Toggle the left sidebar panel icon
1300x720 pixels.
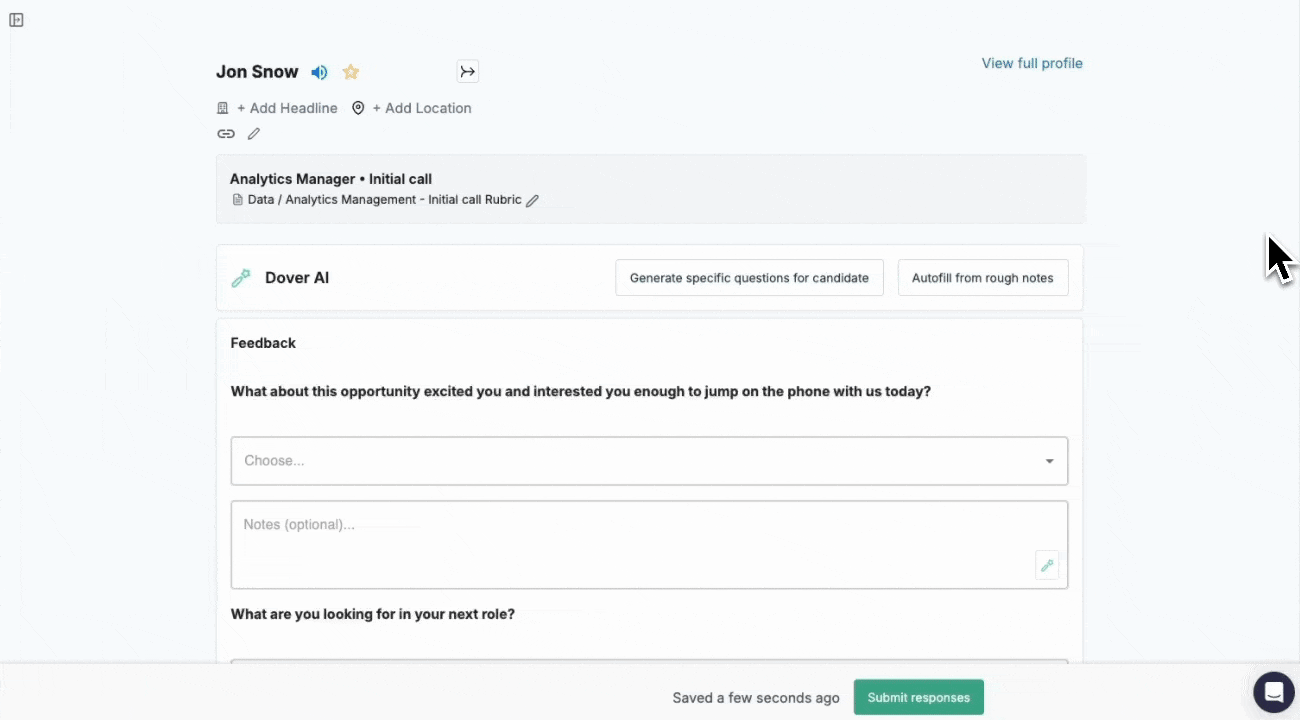[x=16, y=20]
